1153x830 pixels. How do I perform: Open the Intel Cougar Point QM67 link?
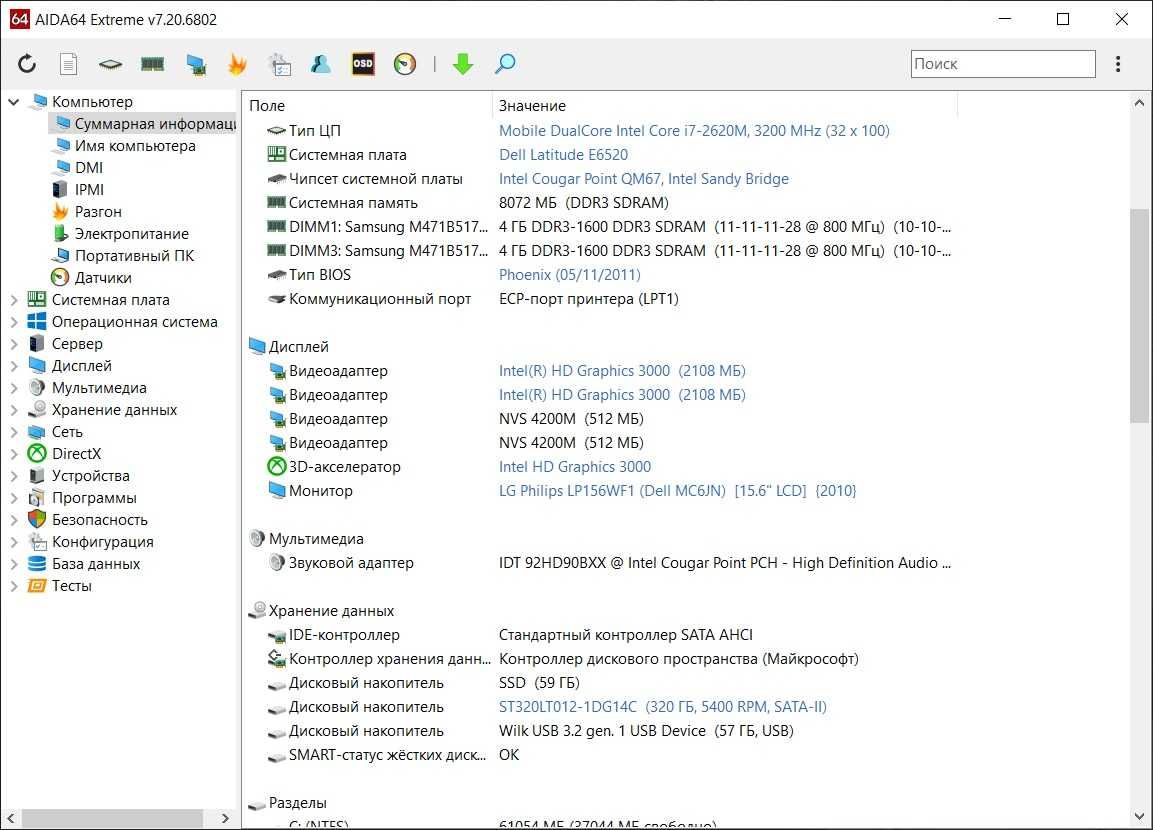click(x=643, y=179)
